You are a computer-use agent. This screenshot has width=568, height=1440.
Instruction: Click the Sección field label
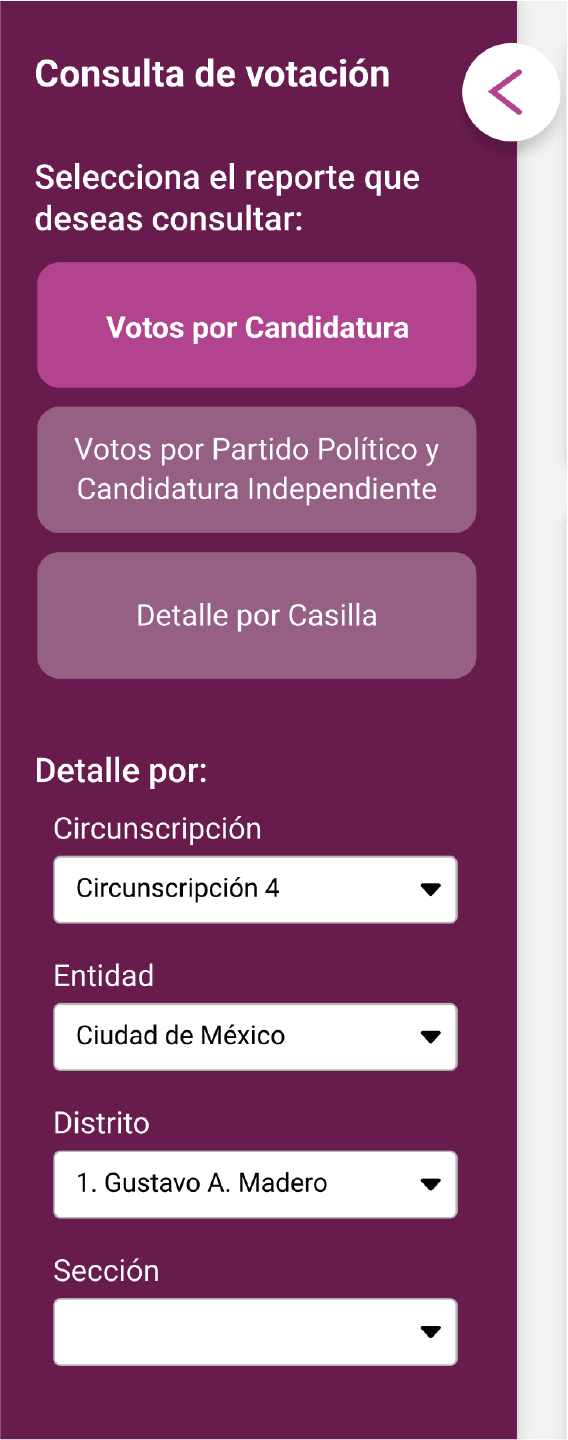106,1271
